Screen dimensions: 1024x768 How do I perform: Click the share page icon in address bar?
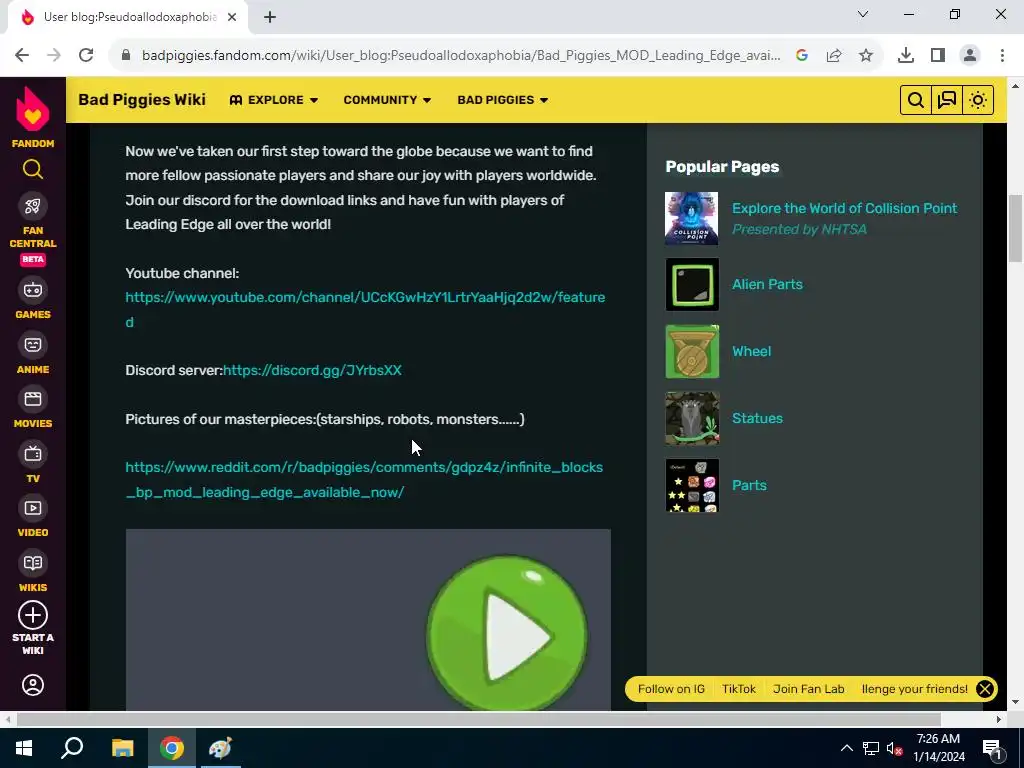834,56
